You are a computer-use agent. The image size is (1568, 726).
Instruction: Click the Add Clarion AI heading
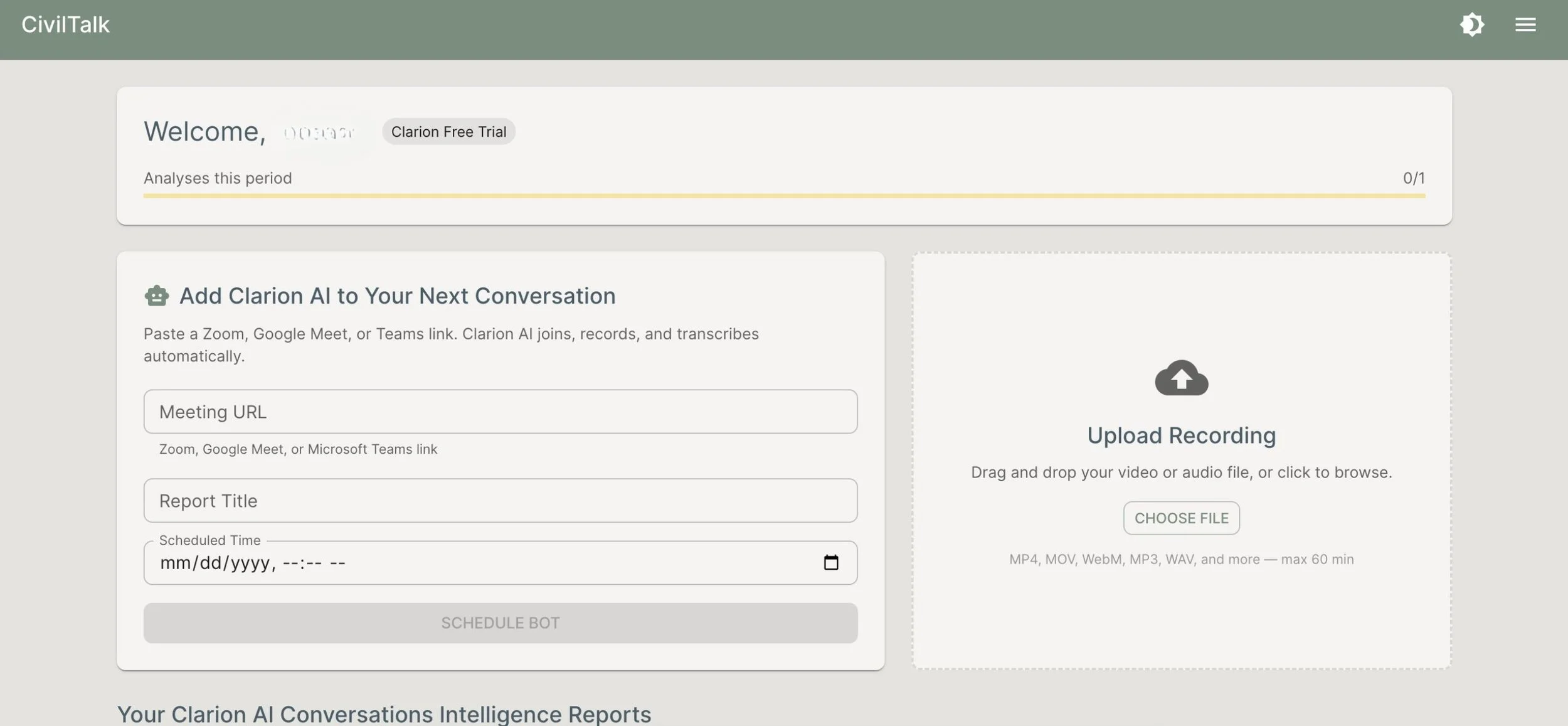(397, 296)
